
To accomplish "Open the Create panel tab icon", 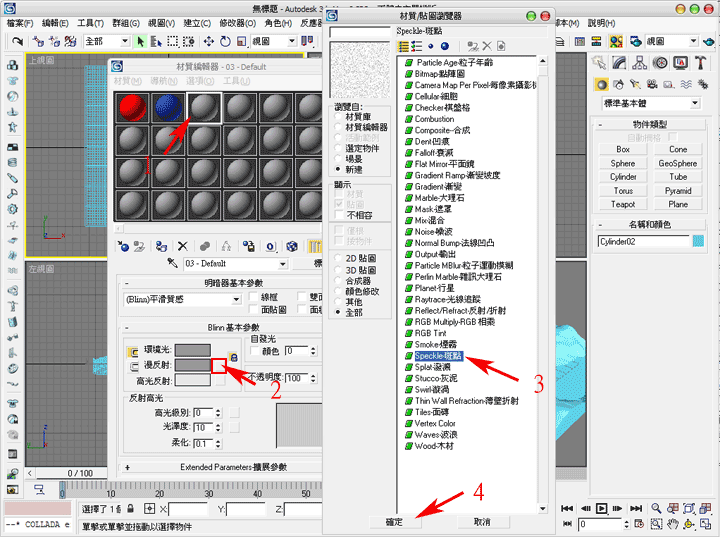I will pos(599,63).
